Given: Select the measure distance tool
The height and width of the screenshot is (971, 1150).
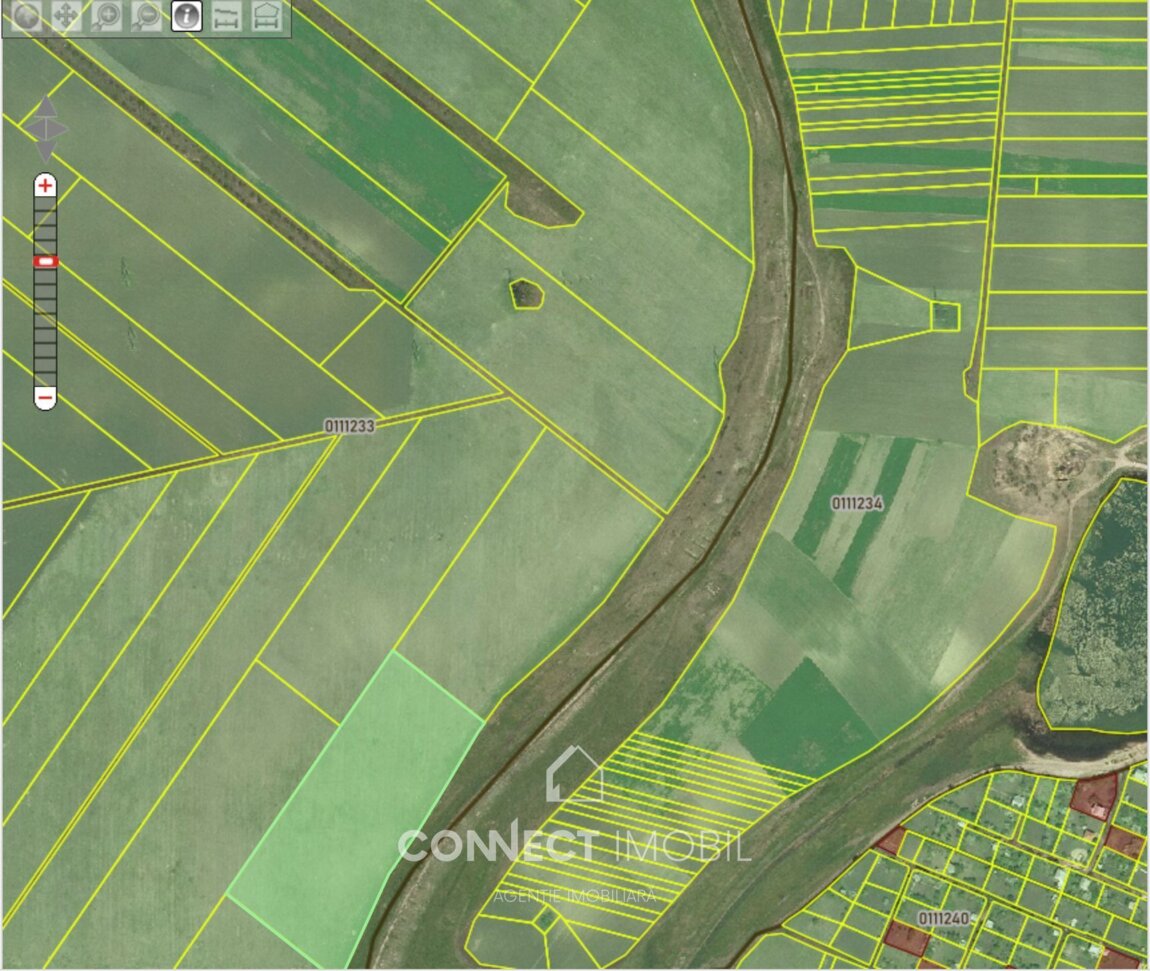Looking at the screenshot, I should pos(226,16).
